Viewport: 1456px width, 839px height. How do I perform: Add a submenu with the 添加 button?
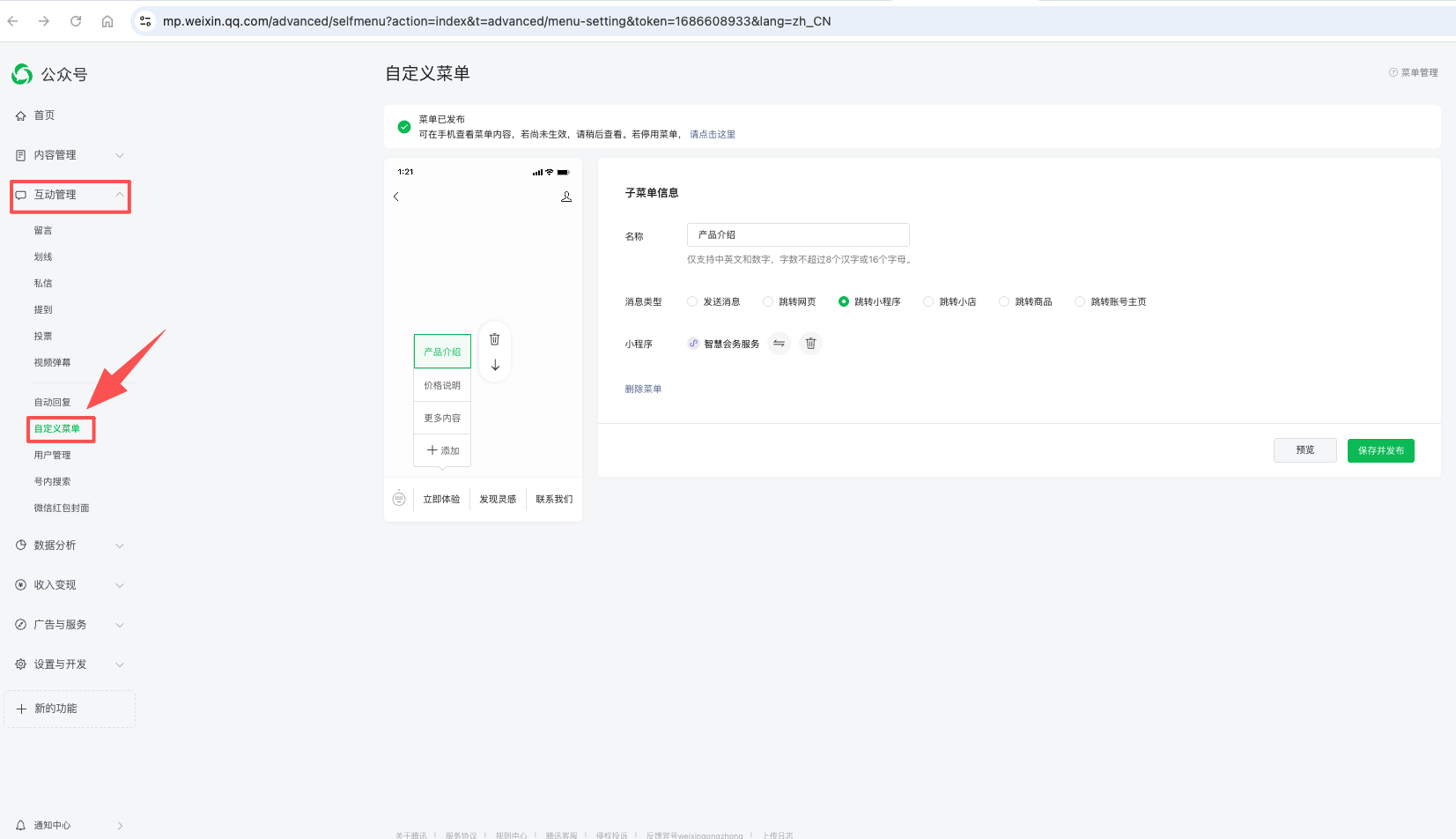pyautogui.click(x=442, y=450)
